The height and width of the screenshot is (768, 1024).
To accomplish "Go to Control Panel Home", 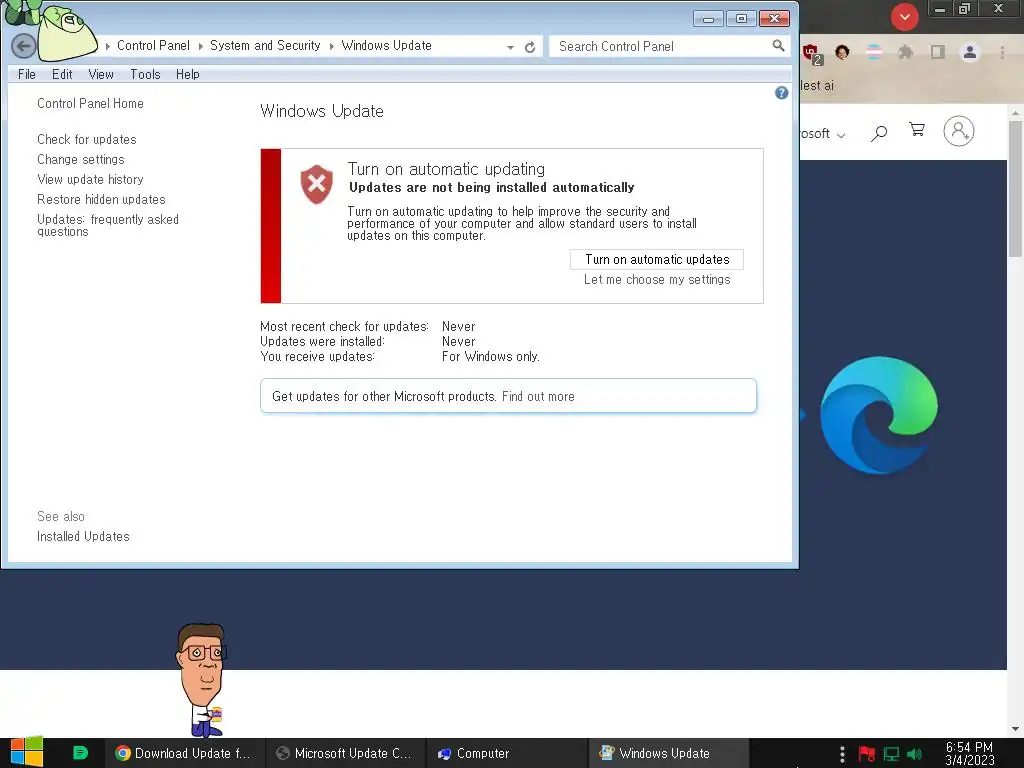I will coord(90,103).
